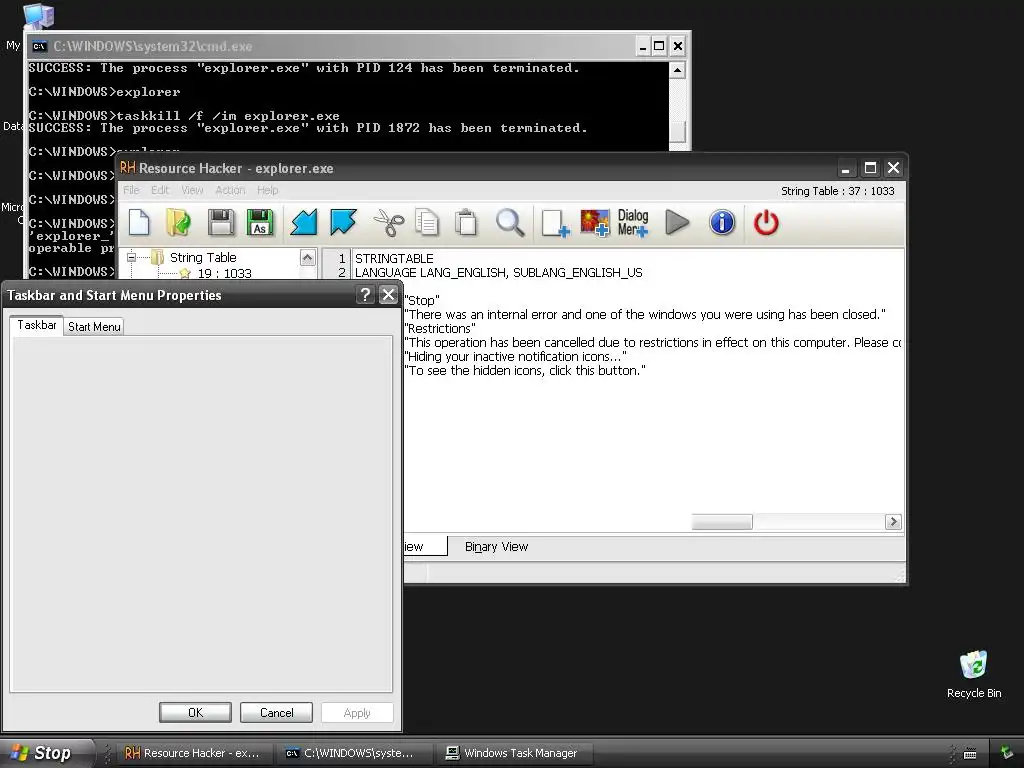Image resolution: width=1024 pixels, height=768 pixels.
Task: Click the String Table : 37 : 1033 label
Action: click(x=838, y=191)
